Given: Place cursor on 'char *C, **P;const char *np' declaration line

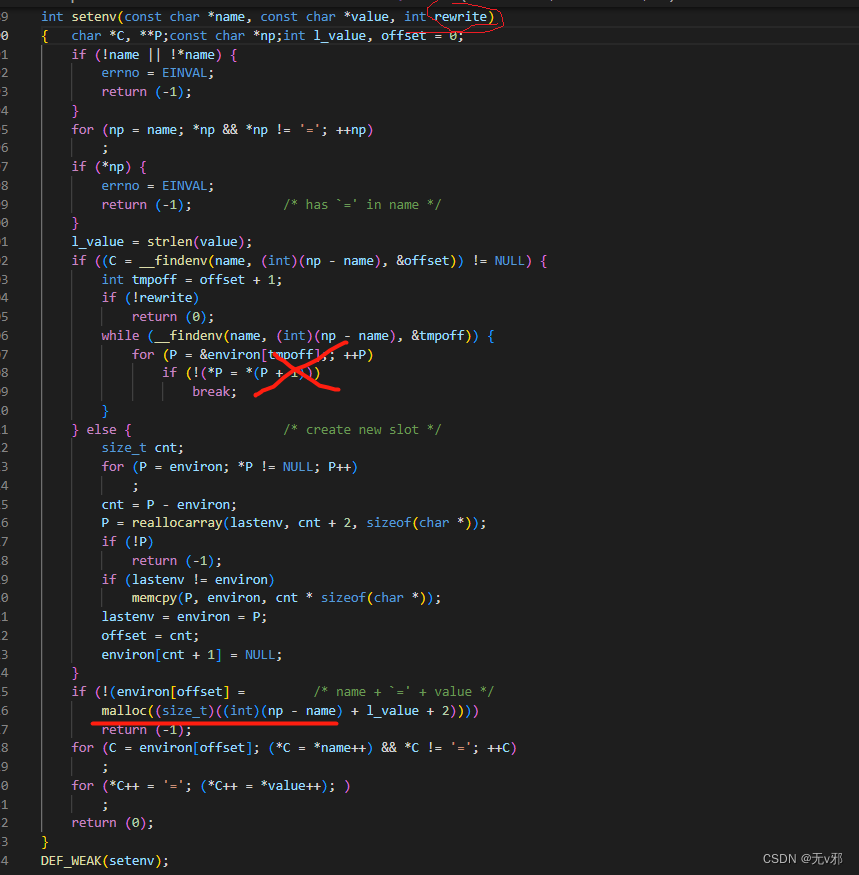Looking at the screenshot, I should click(x=267, y=36).
